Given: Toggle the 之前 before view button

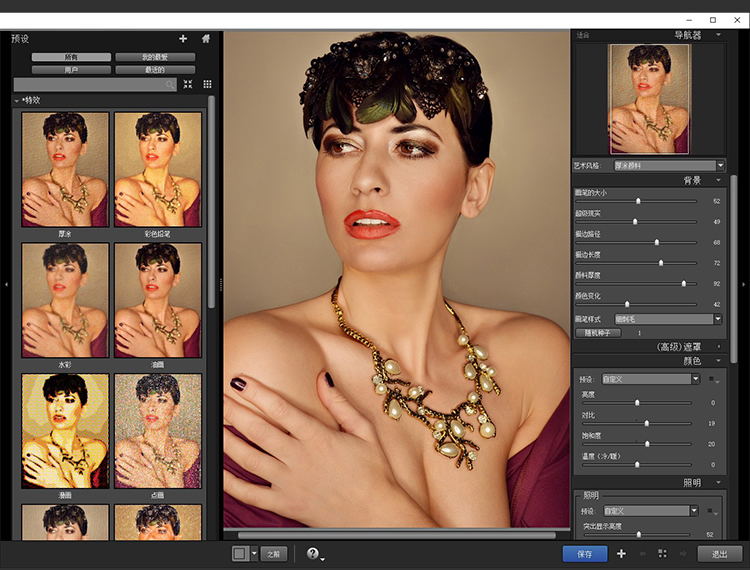Looking at the screenshot, I should 274,554.
